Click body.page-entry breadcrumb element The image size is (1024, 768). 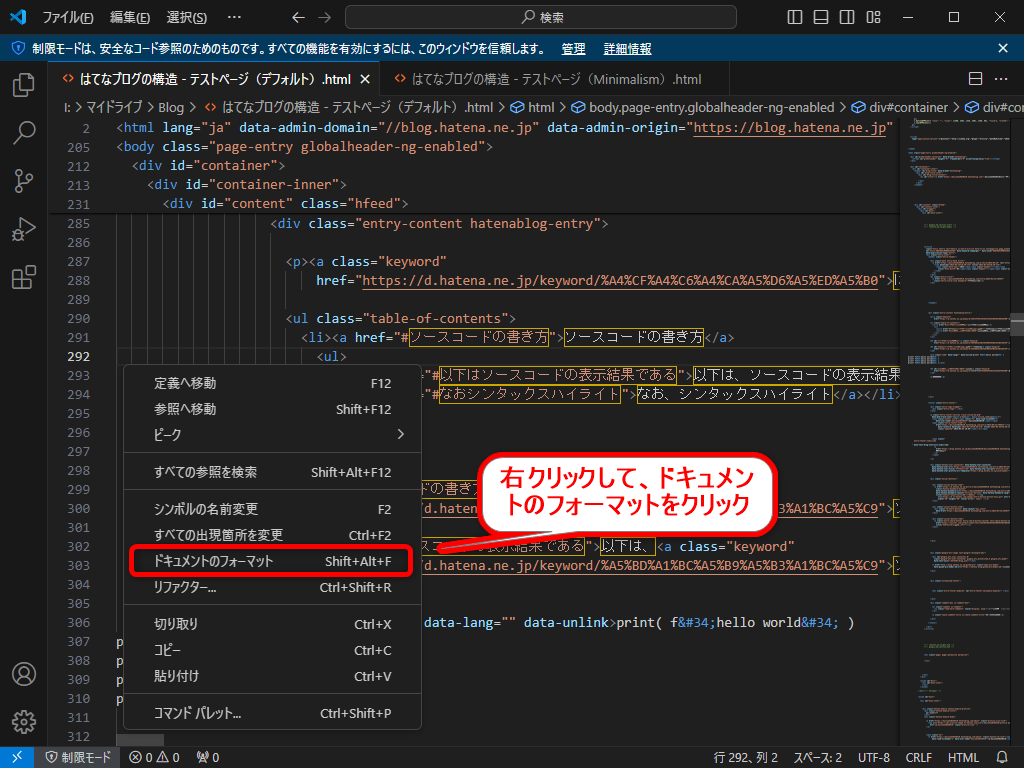pyautogui.click(x=703, y=107)
